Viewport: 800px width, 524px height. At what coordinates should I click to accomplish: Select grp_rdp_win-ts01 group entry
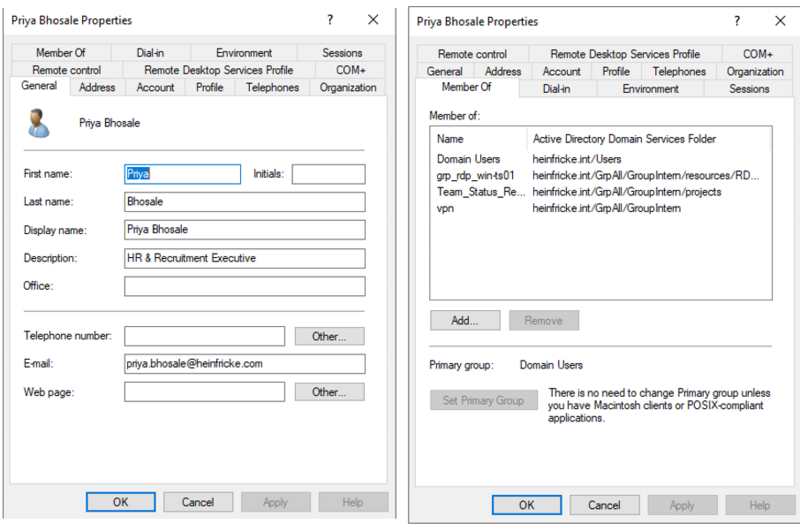[x=476, y=175]
